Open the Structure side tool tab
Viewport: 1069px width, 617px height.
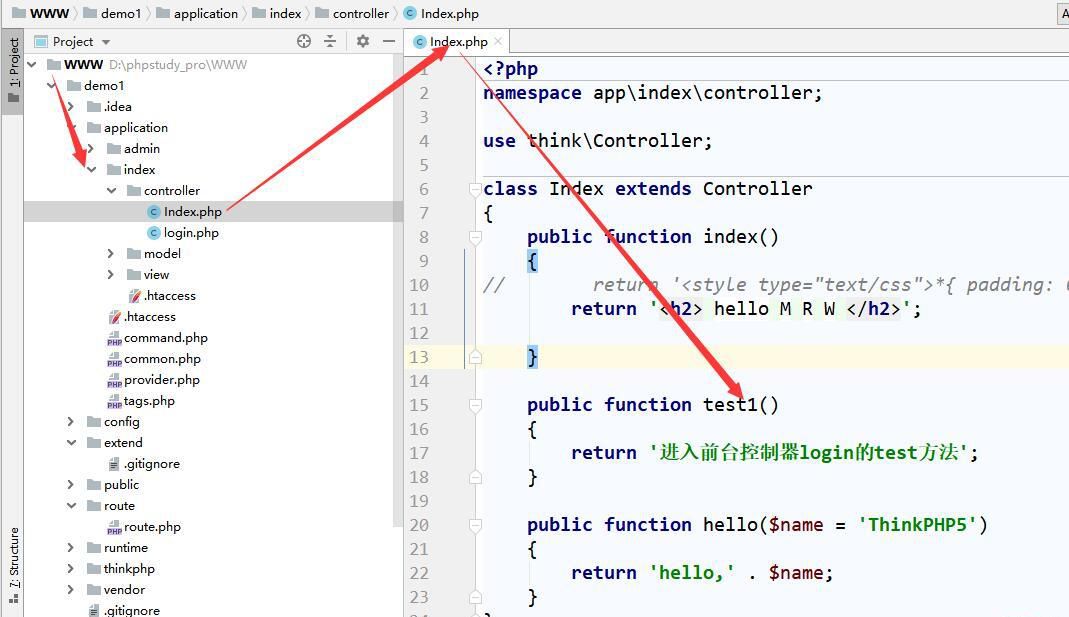[x=13, y=566]
